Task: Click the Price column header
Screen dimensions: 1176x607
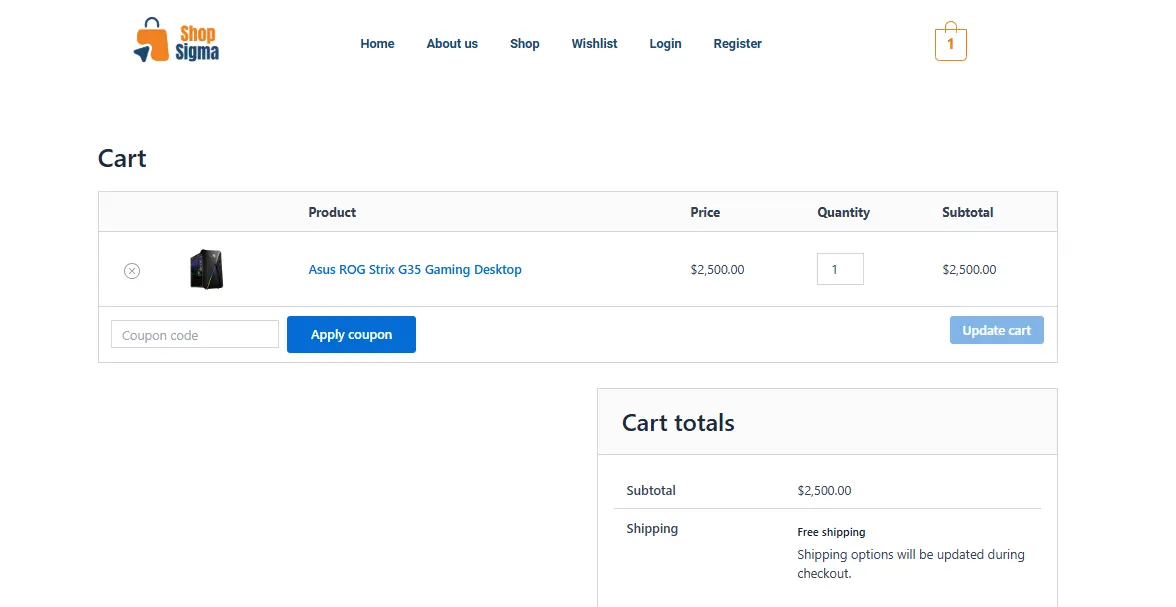Action: (705, 212)
